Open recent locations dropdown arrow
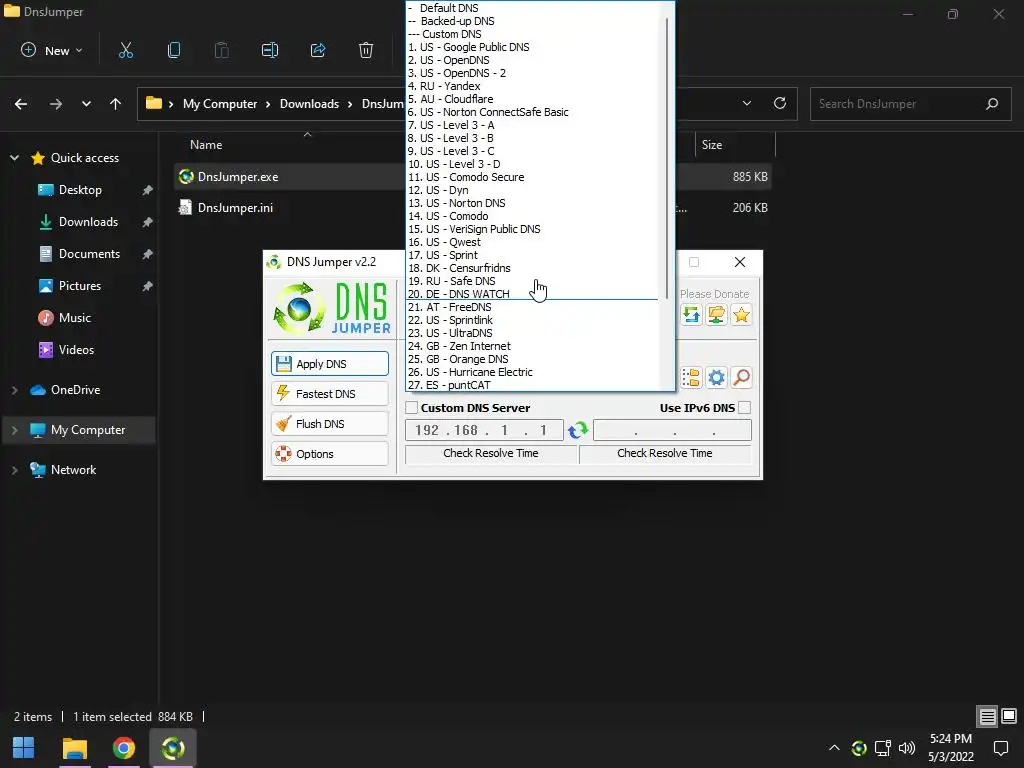The image size is (1024, 768). pyautogui.click(x=86, y=104)
